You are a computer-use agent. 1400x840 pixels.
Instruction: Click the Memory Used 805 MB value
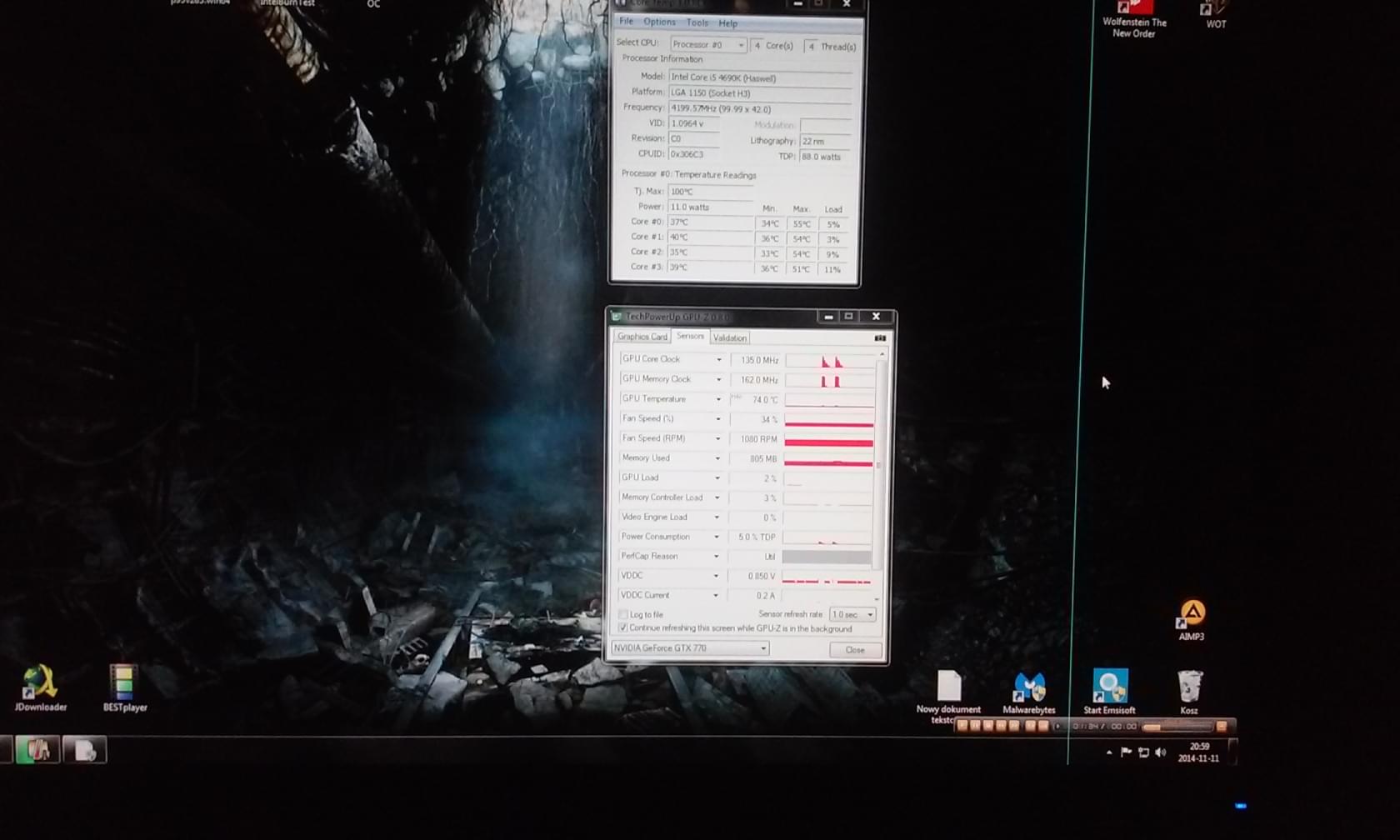pos(754,459)
